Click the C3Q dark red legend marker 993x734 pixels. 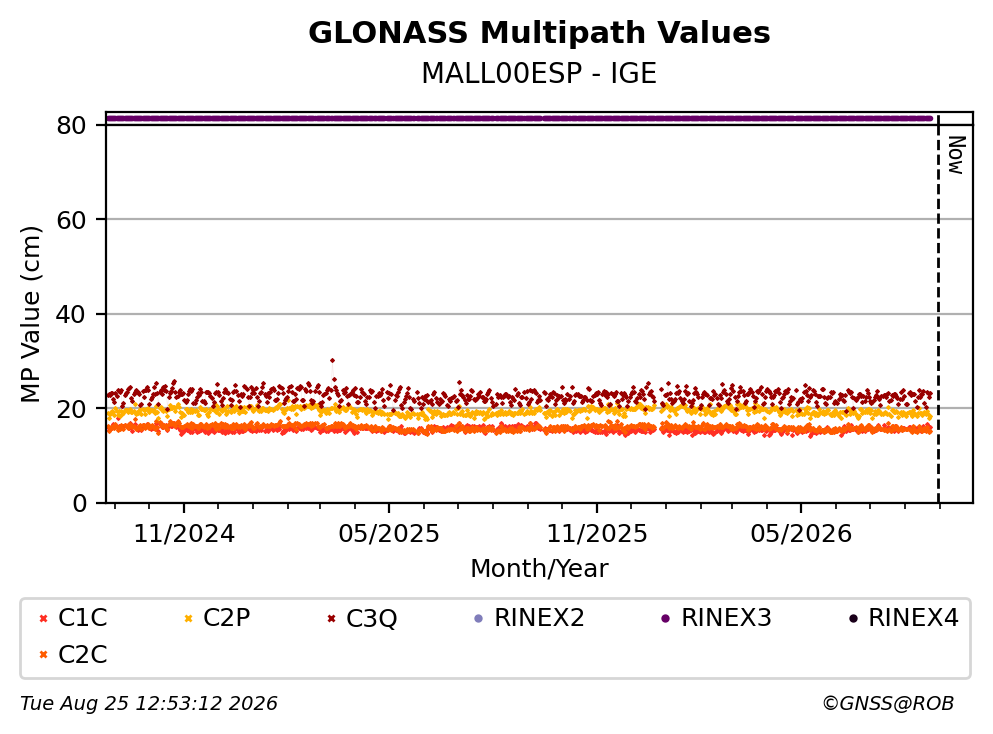331,618
